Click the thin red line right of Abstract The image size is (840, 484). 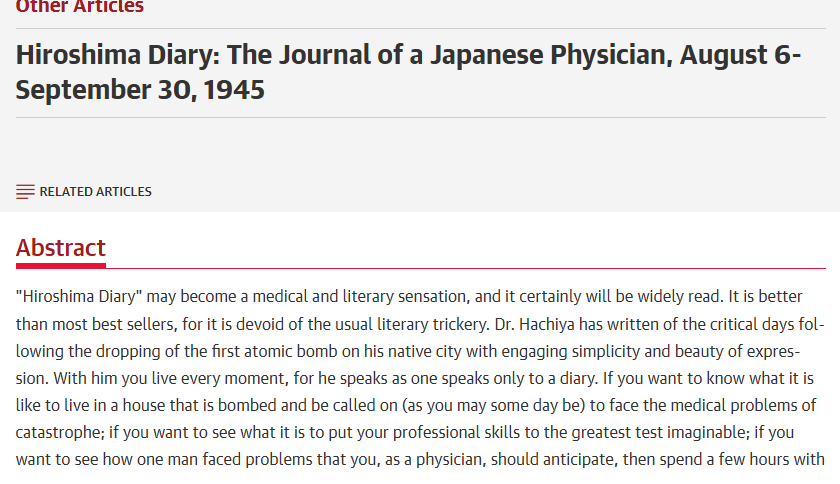[466, 268]
